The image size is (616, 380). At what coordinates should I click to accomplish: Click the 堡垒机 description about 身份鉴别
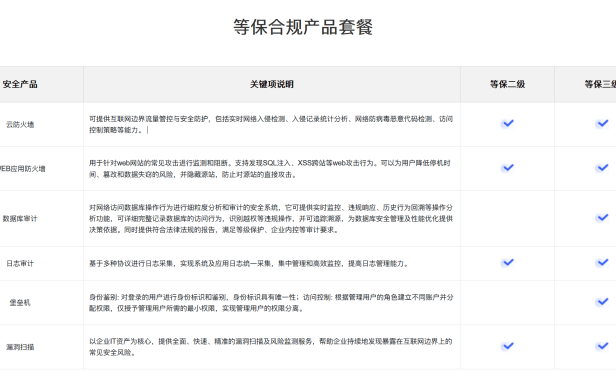click(271, 303)
